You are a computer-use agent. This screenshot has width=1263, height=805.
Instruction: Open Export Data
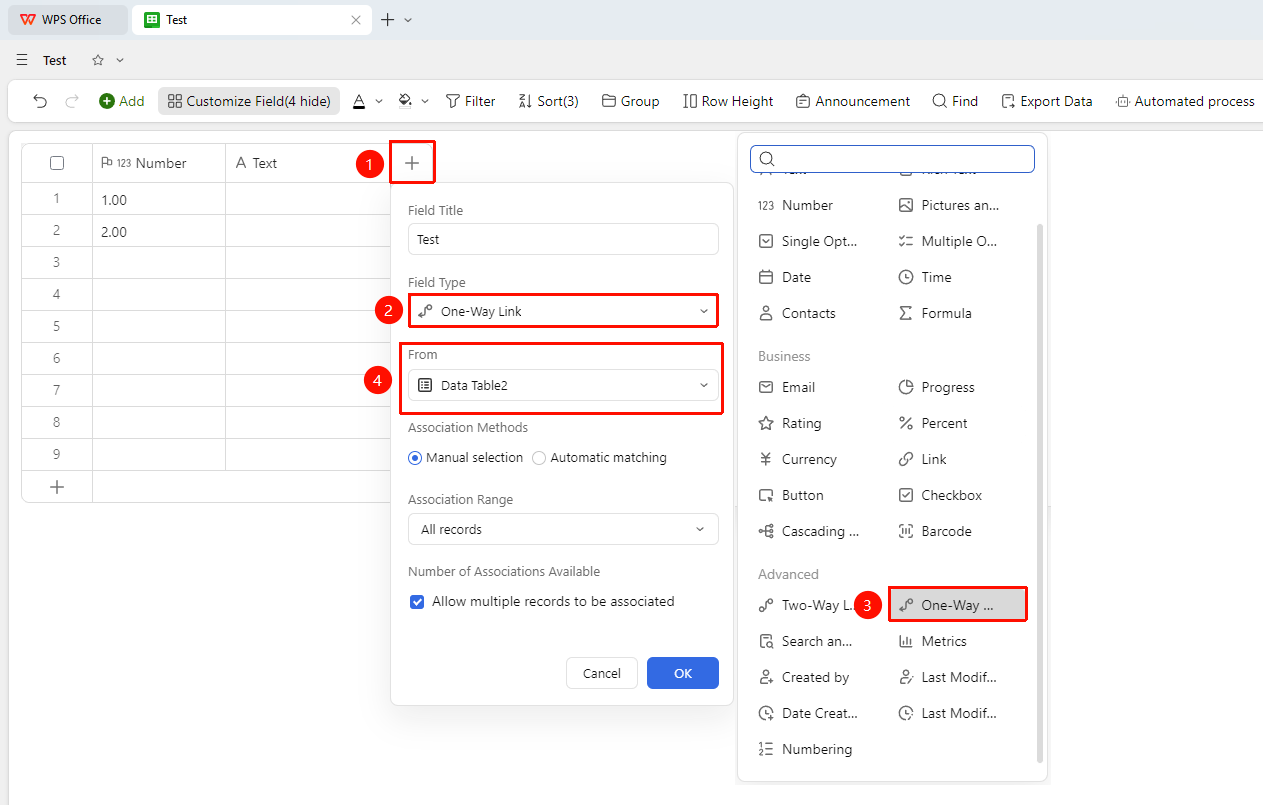[1046, 101]
